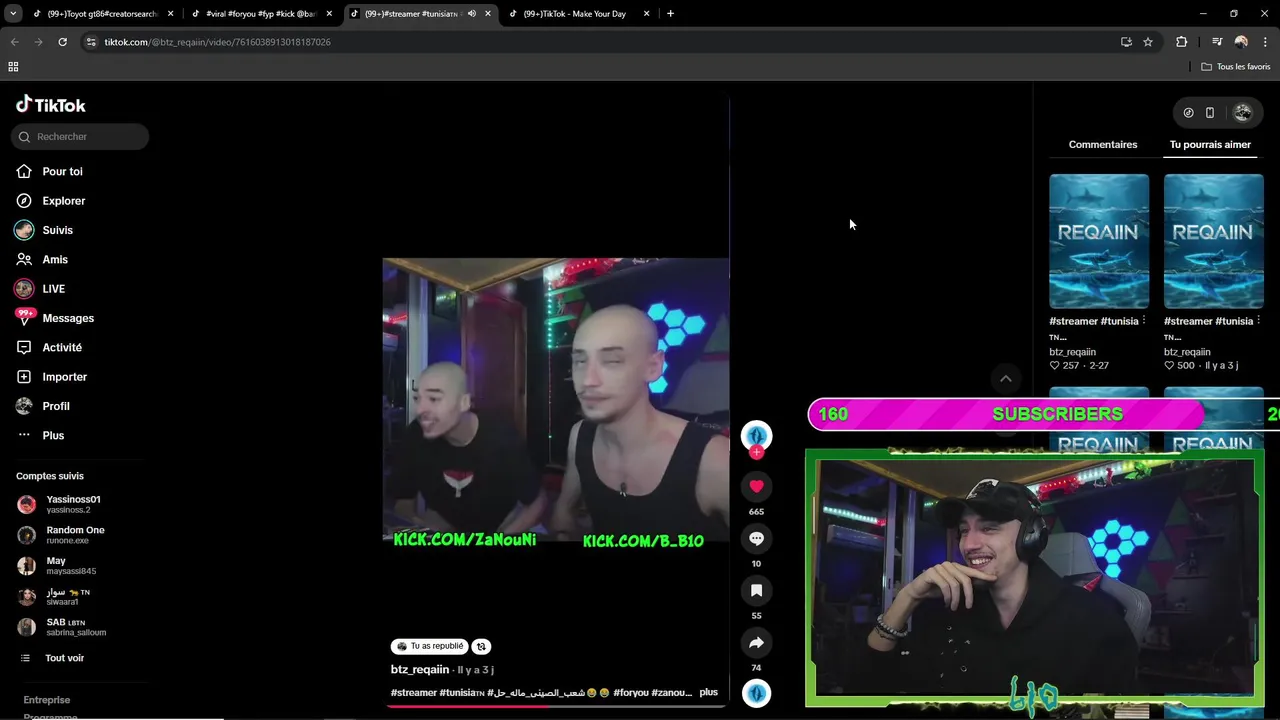This screenshot has width=1280, height=720.
Task: Open media controls icon in toolbar
Action: [1217, 42]
